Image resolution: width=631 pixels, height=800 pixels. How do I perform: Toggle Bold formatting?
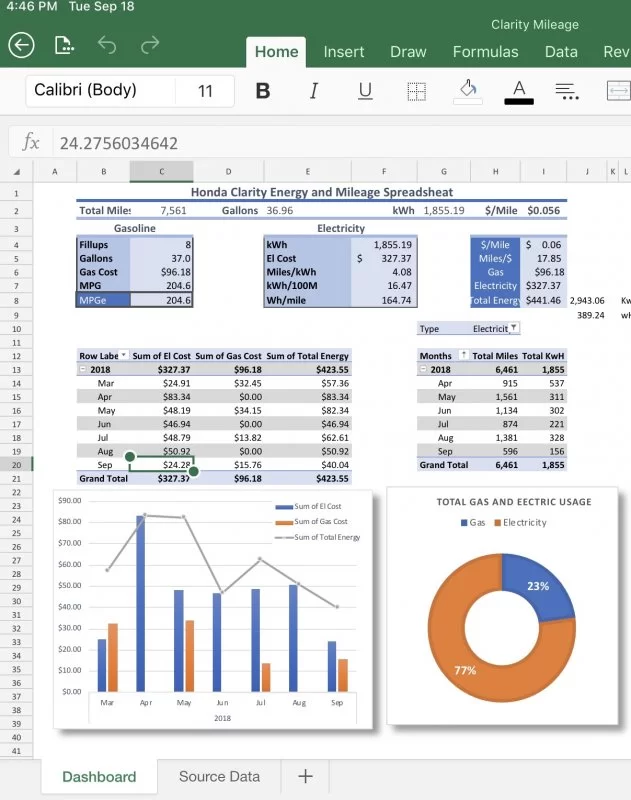[263, 91]
